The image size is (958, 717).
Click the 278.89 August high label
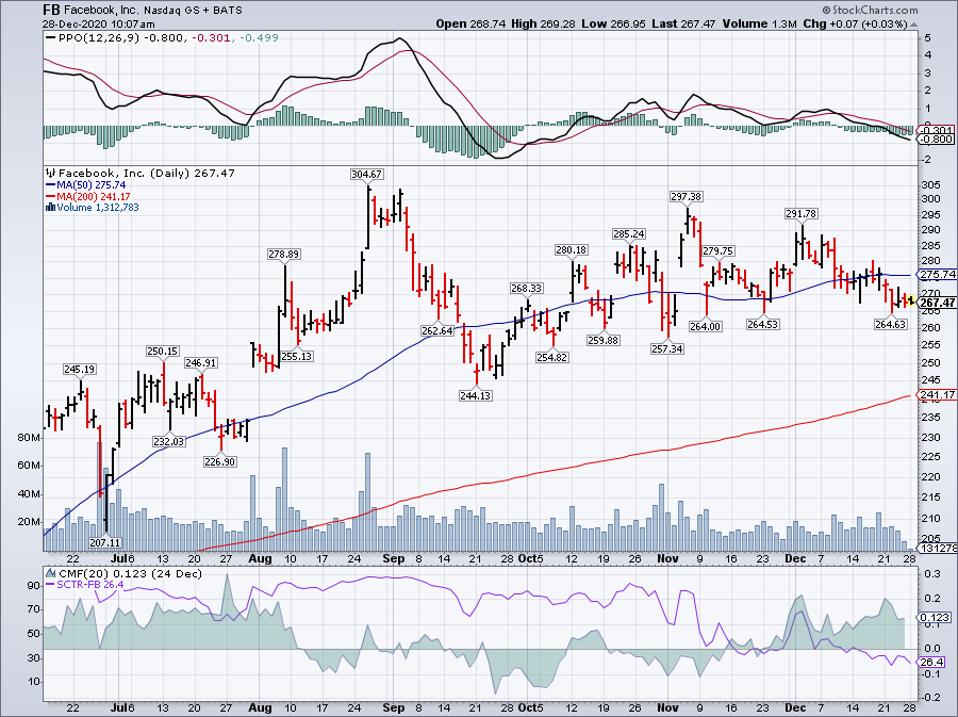click(284, 254)
